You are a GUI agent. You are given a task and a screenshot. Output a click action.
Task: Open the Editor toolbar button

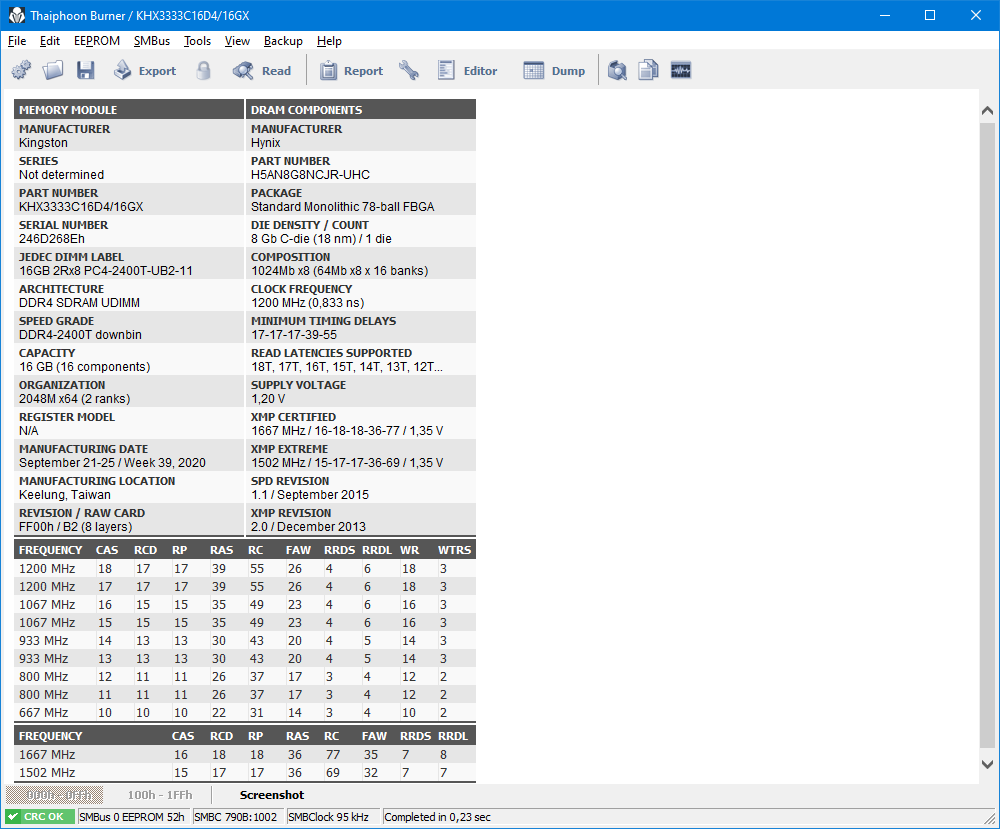click(467, 70)
